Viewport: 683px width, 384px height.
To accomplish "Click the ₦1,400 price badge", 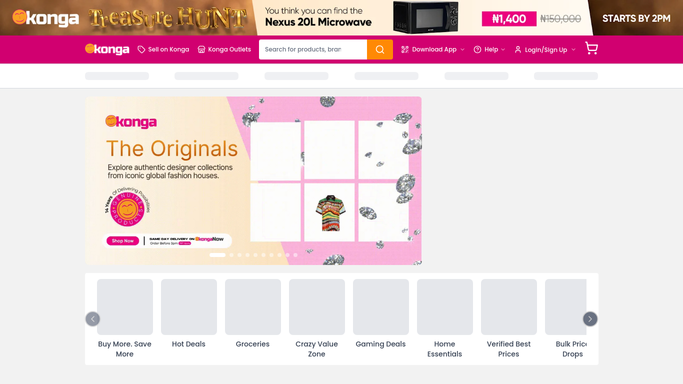I will coord(509,19).
